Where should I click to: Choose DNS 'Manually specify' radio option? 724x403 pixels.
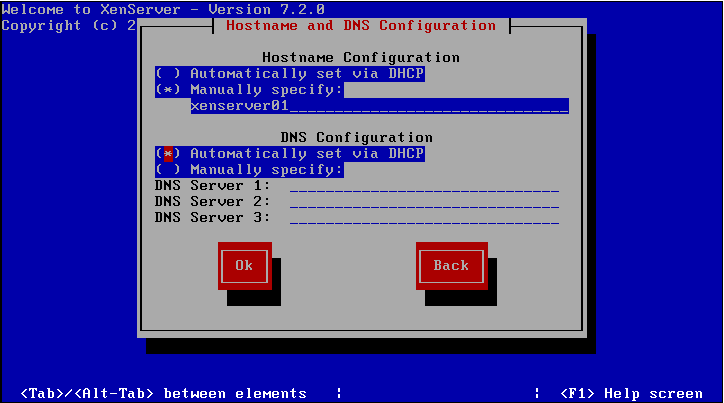click(249, 170)
